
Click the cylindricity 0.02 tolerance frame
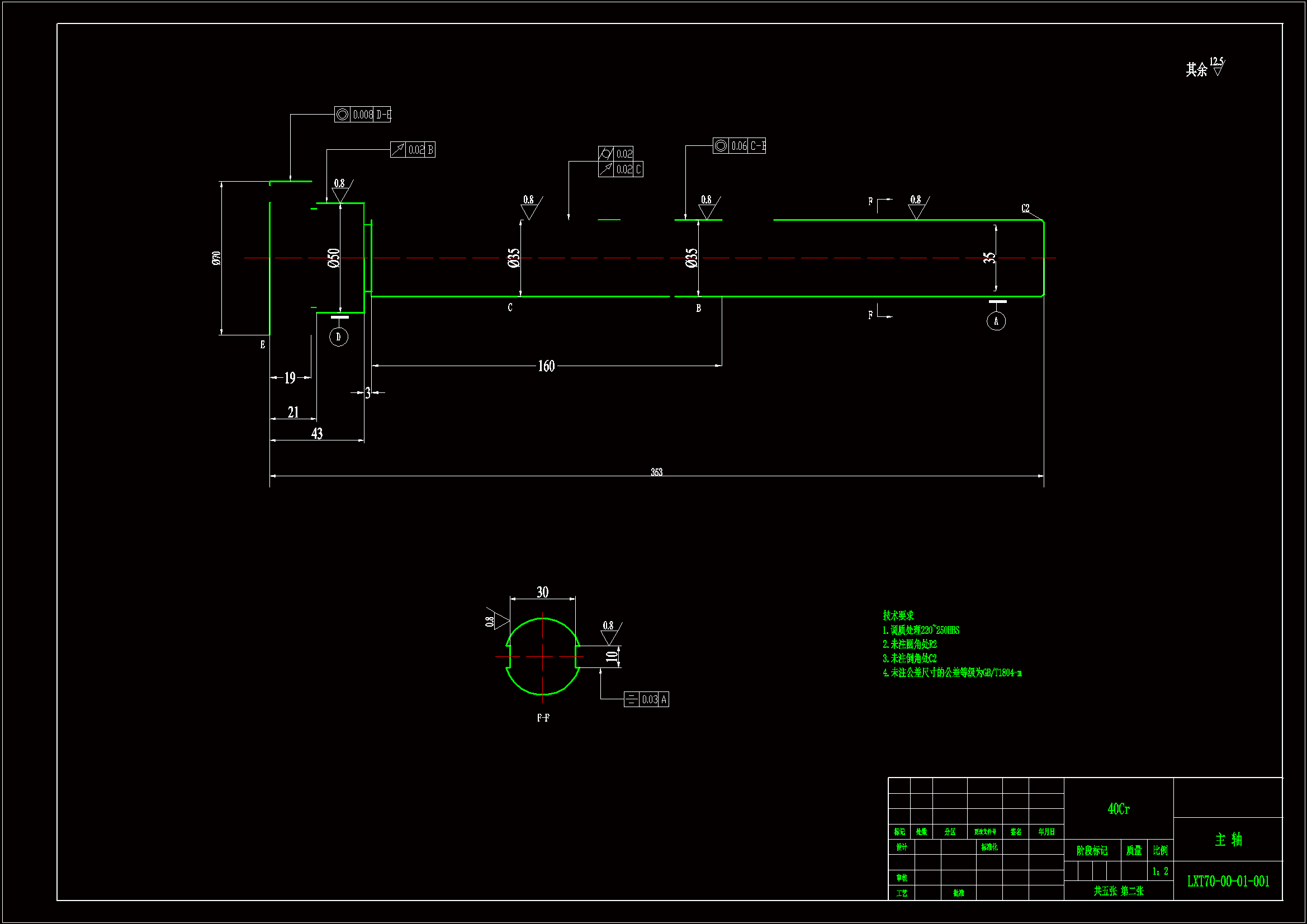click(x=616, y=154)
